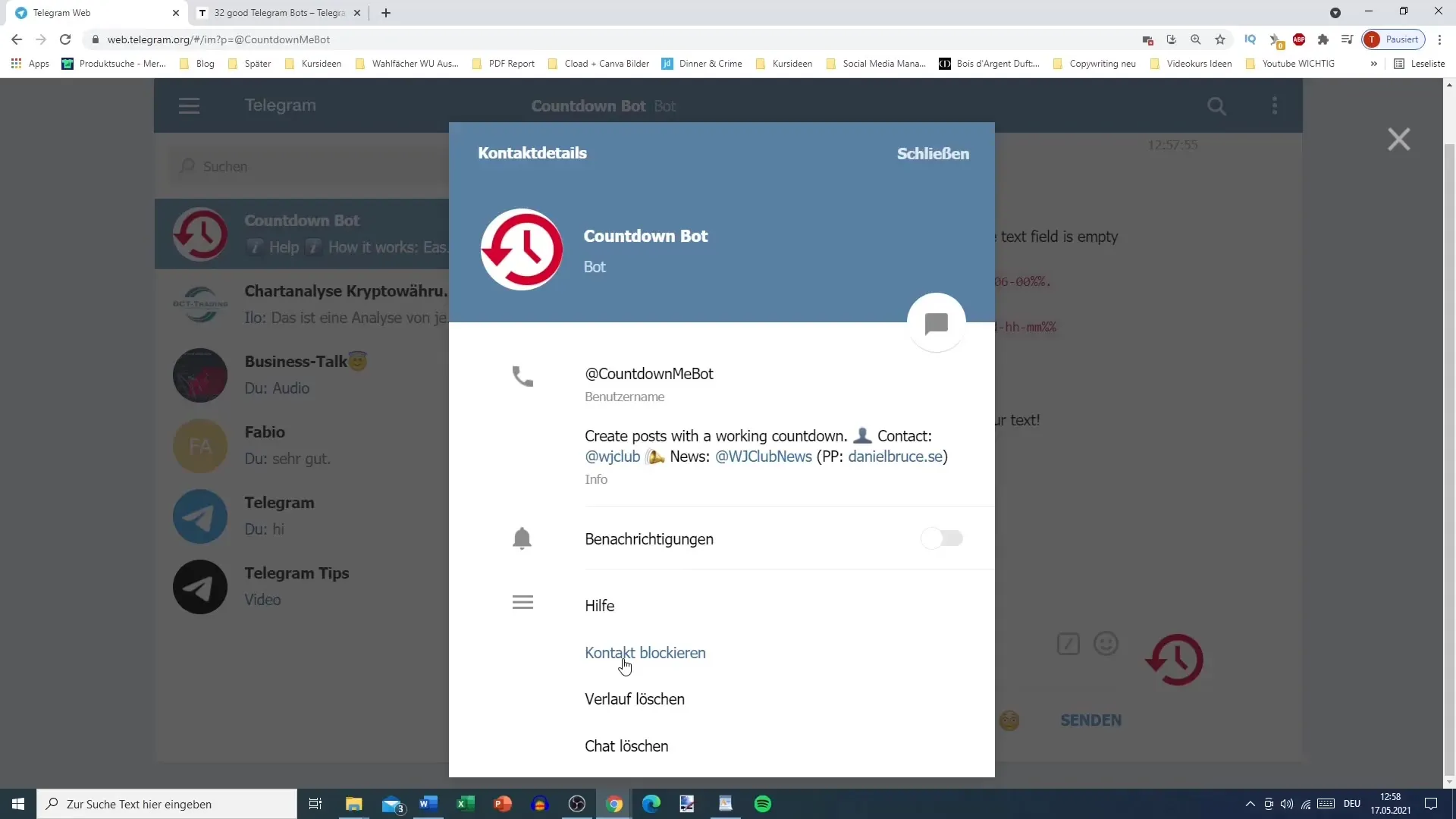Open Chartanalyse Kryptowährung chat
Image resolution: width=1456 pixels, height=819 pixels.
[x=302, y=304]
